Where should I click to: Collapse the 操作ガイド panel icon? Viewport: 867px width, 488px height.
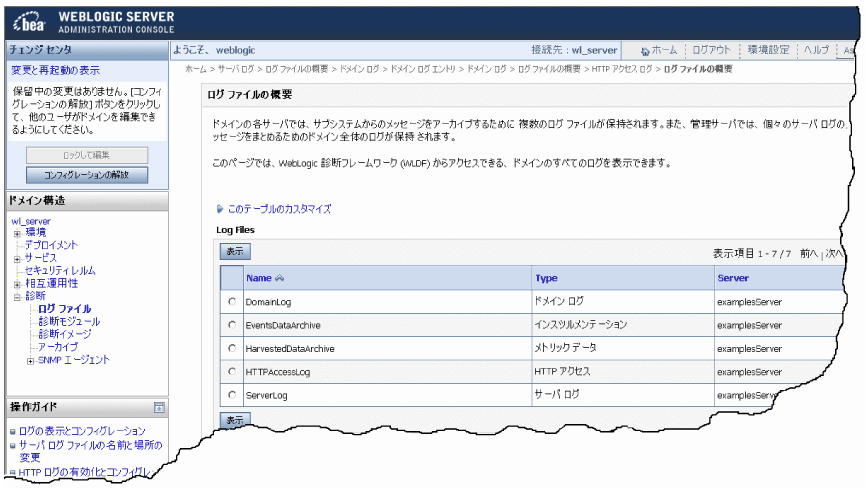coord(159,408)
